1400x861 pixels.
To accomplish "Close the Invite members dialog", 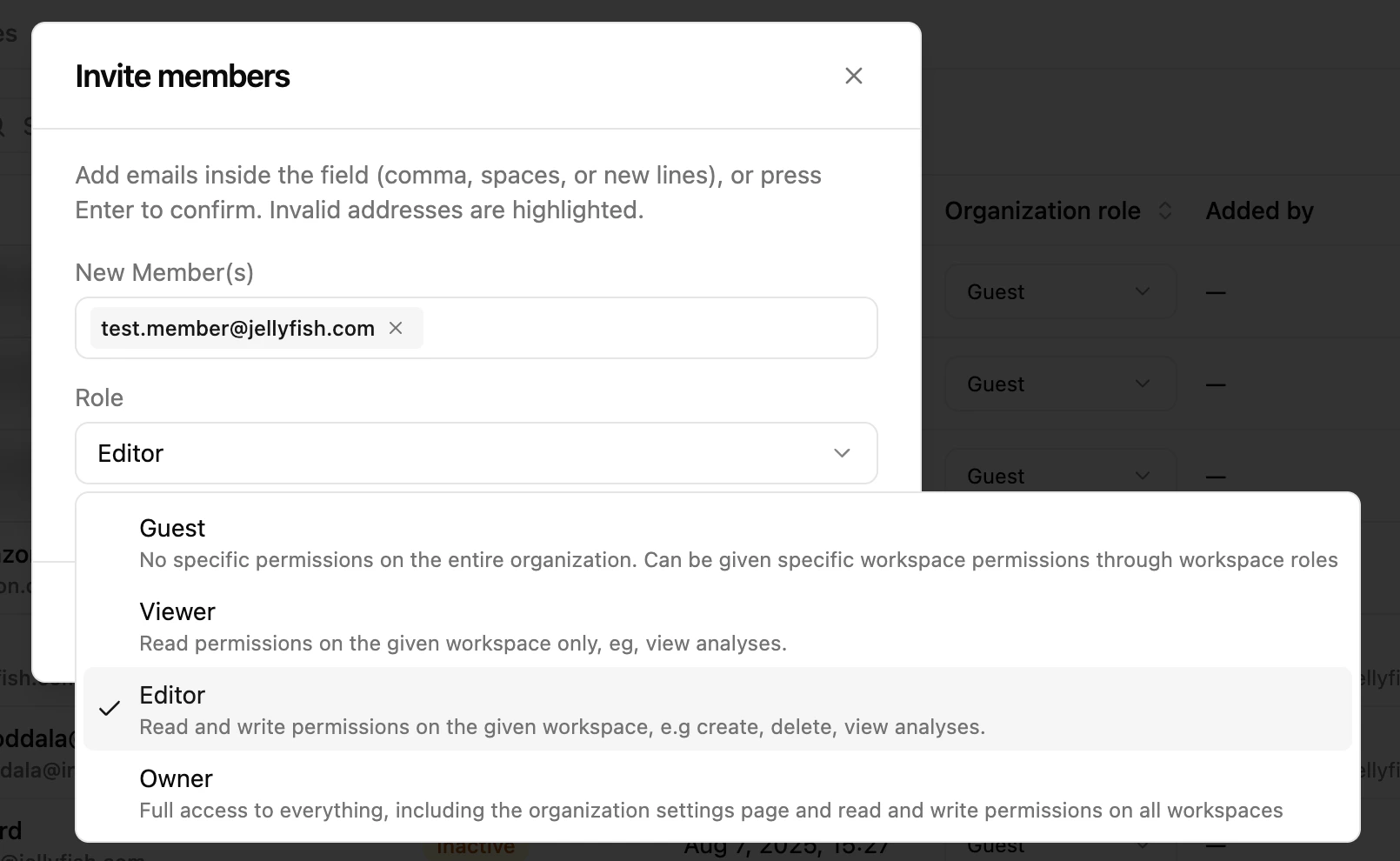I will (854, 76).
